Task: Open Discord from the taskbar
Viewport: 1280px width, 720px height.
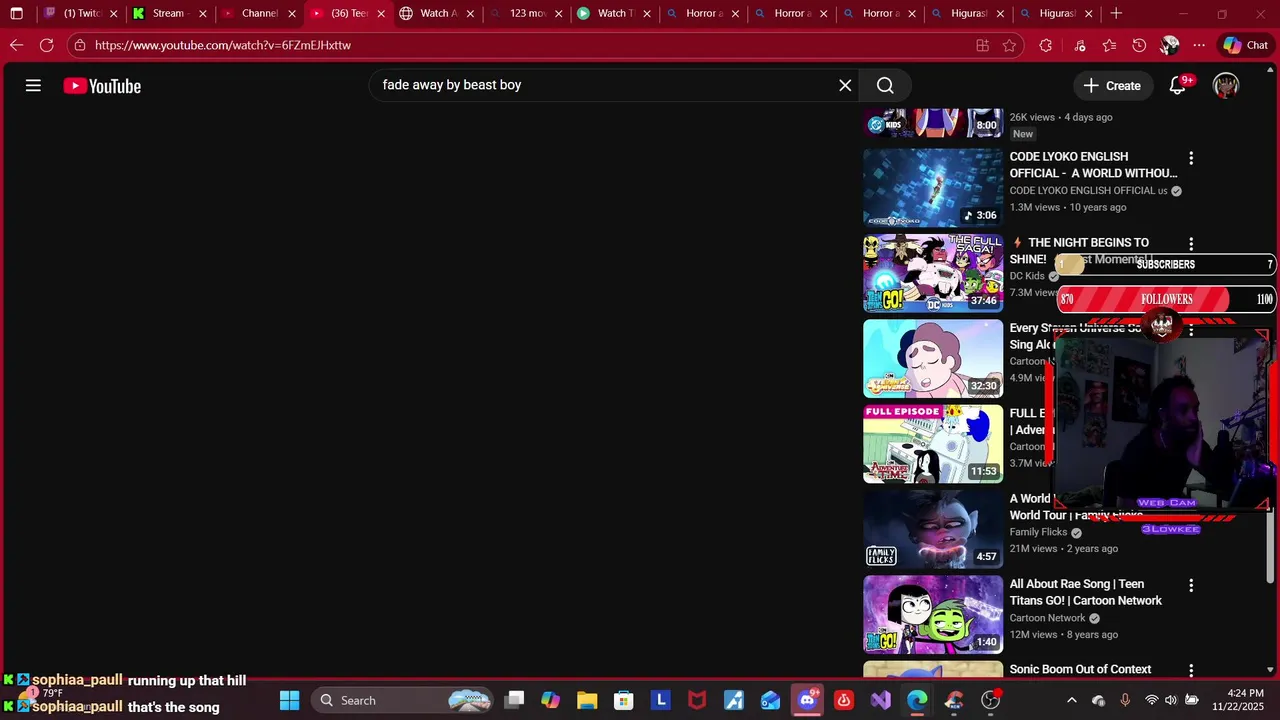Action: coord(807,700)
